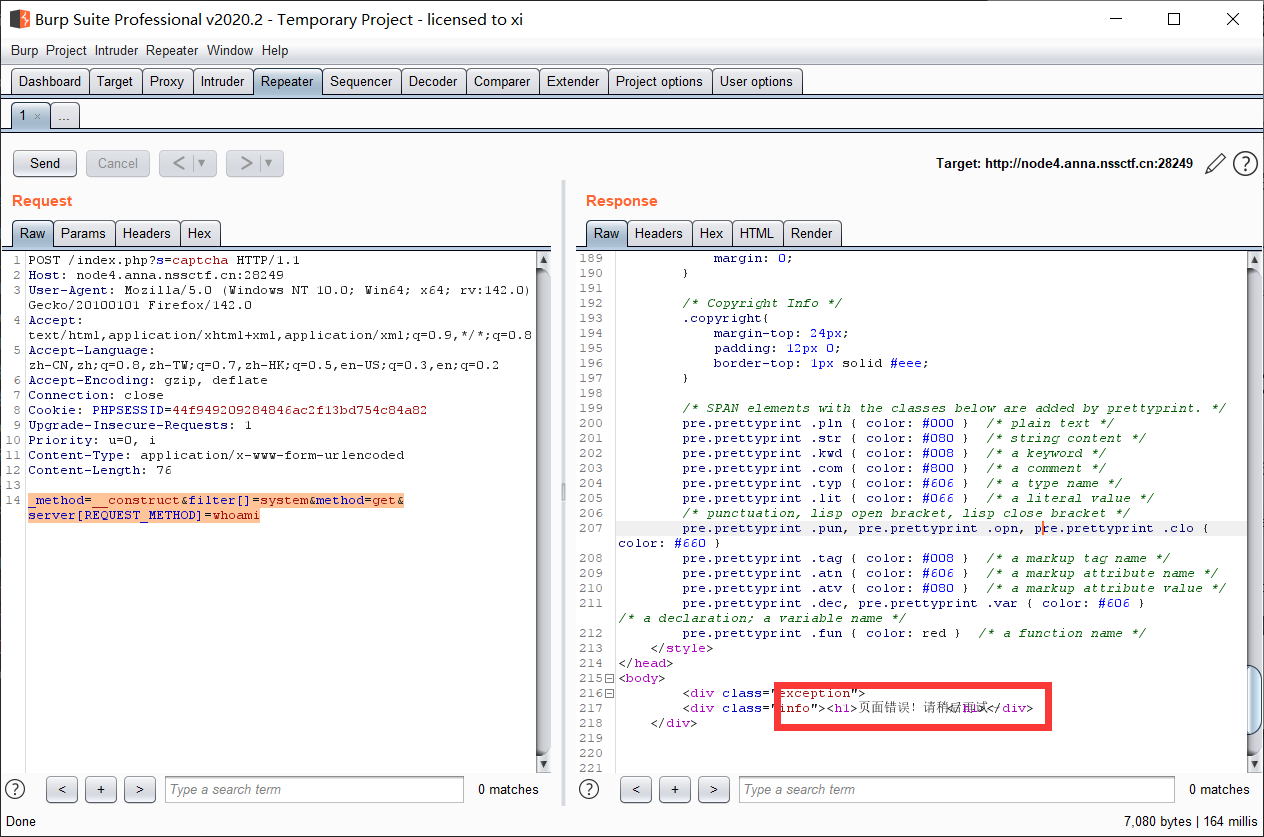Click + options button in response search
The image size is (1264, 837).
tap(674, 789)
